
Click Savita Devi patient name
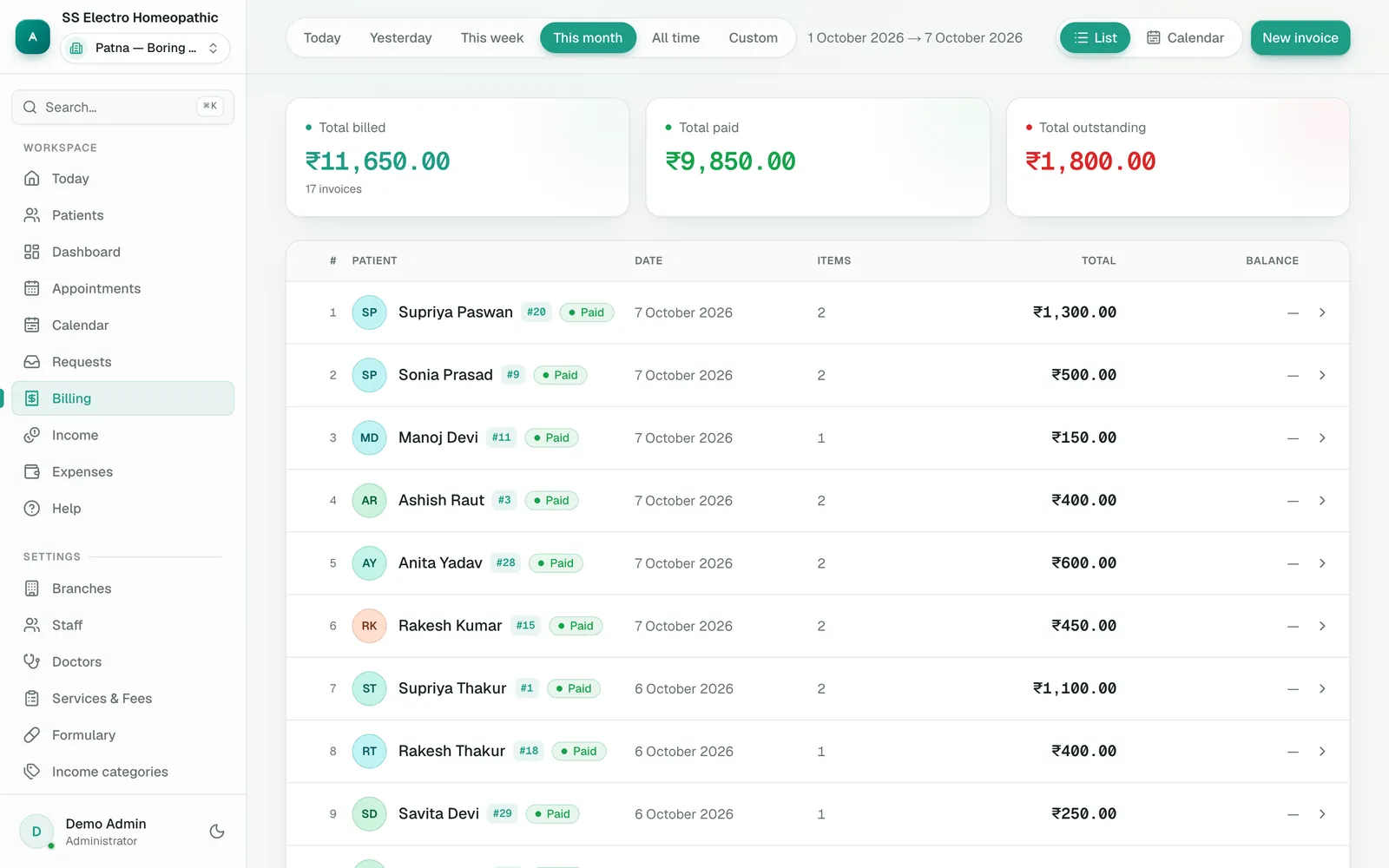click(438, 814)
